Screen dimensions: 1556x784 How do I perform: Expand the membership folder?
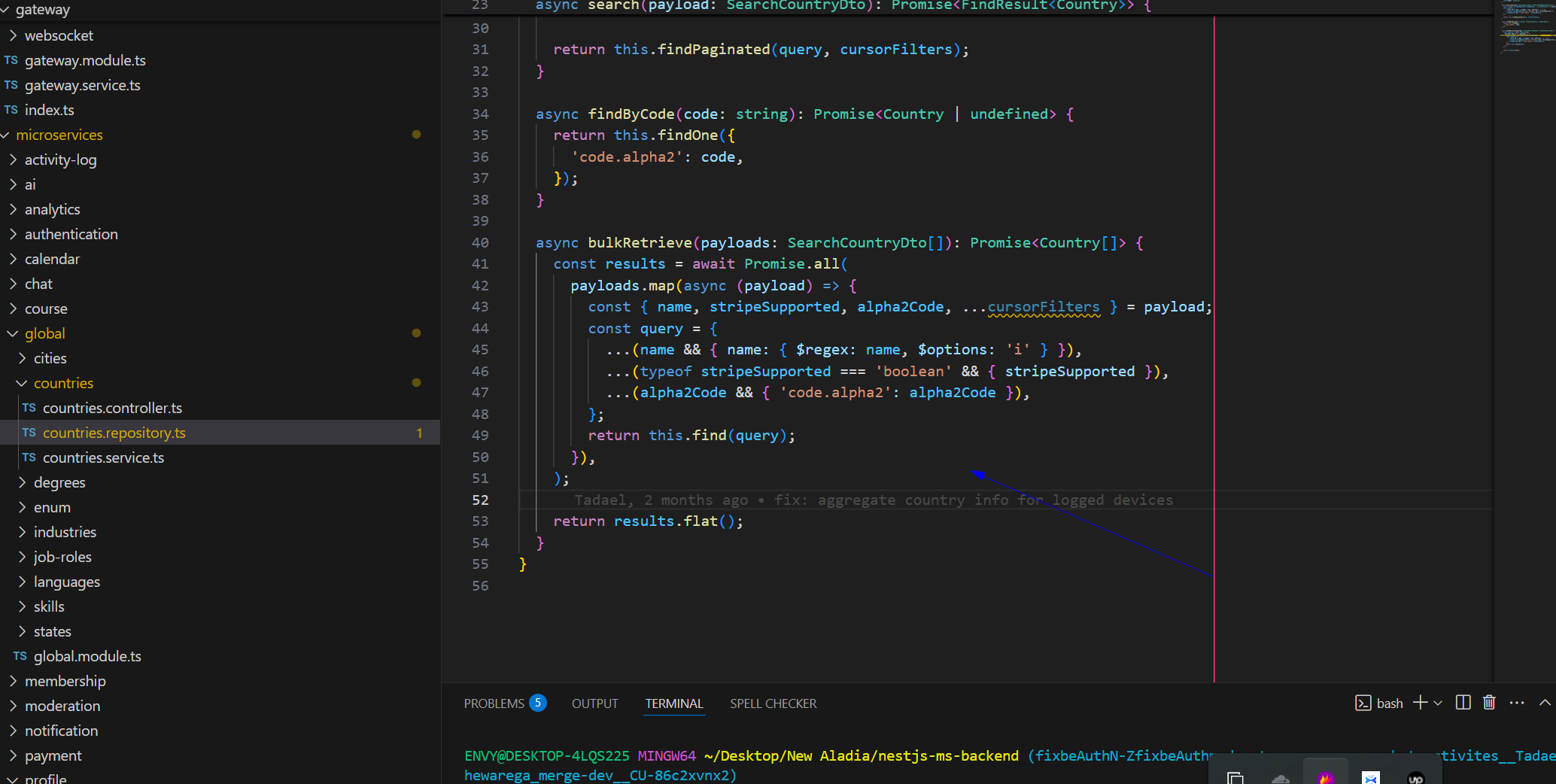pos(65,681)
